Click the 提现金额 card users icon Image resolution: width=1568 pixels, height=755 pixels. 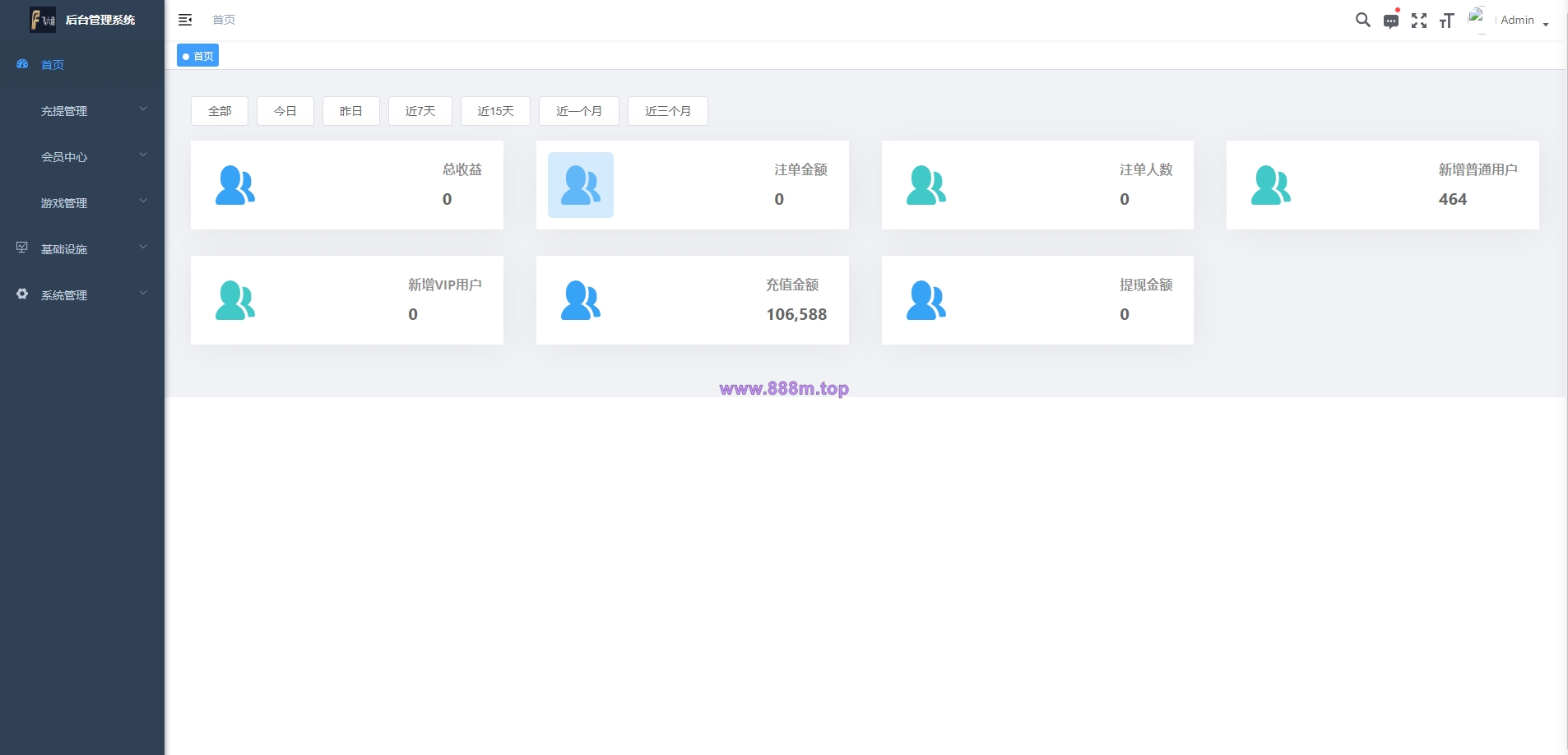pos(926,300)
